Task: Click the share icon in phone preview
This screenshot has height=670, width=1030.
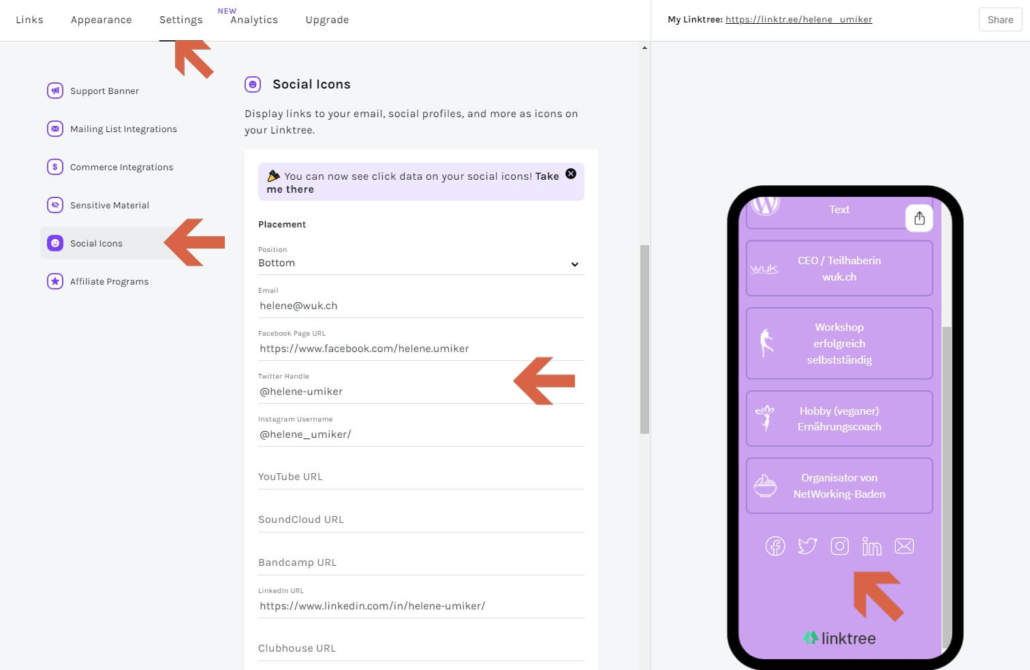Action: (x=919, y=218)
